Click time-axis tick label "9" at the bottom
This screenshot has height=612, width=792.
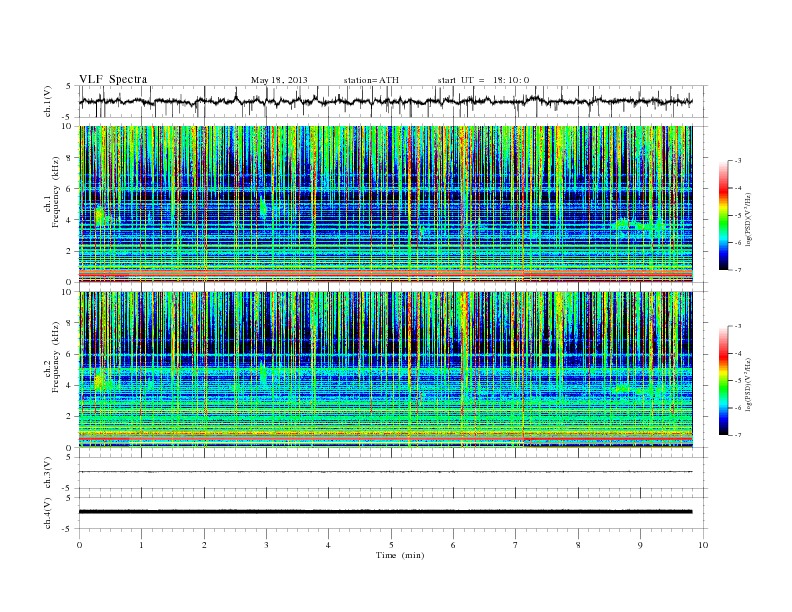point(640,545)
